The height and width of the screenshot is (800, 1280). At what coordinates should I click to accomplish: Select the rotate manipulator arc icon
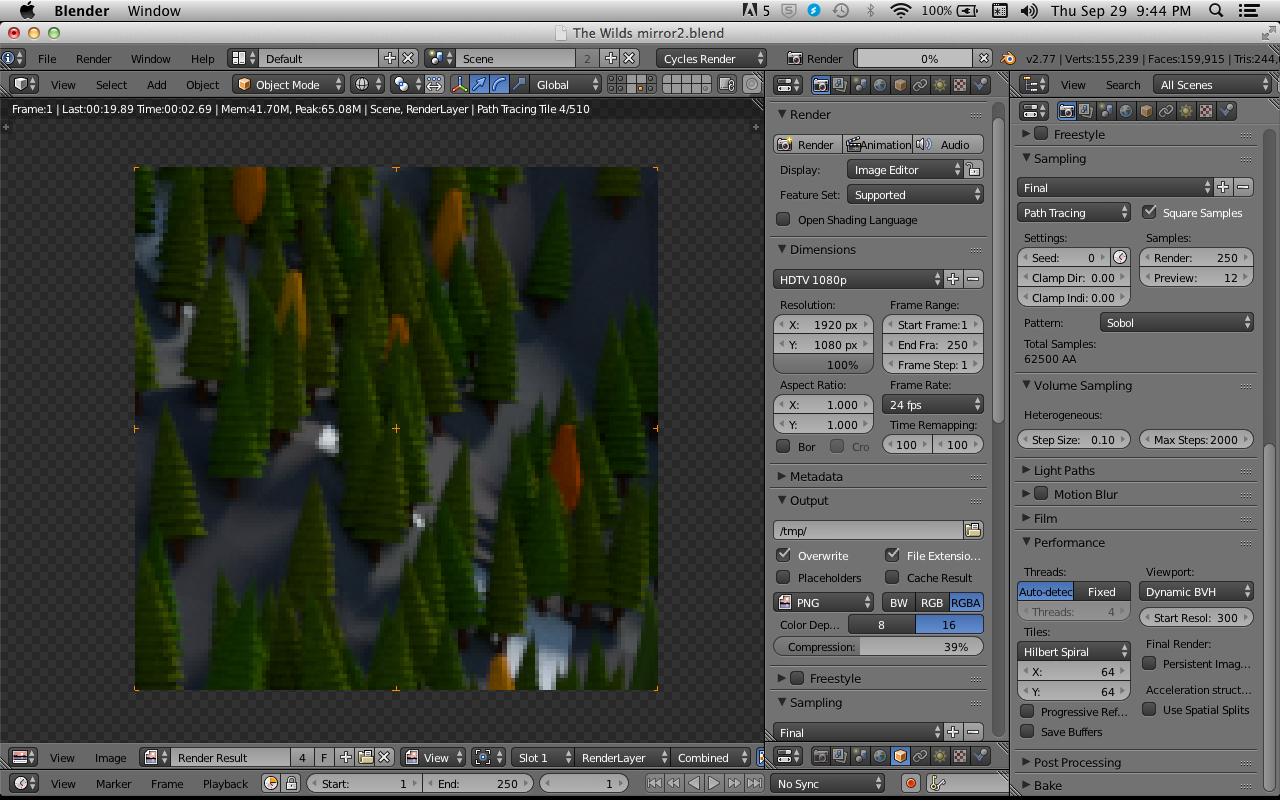click(499, 85)
